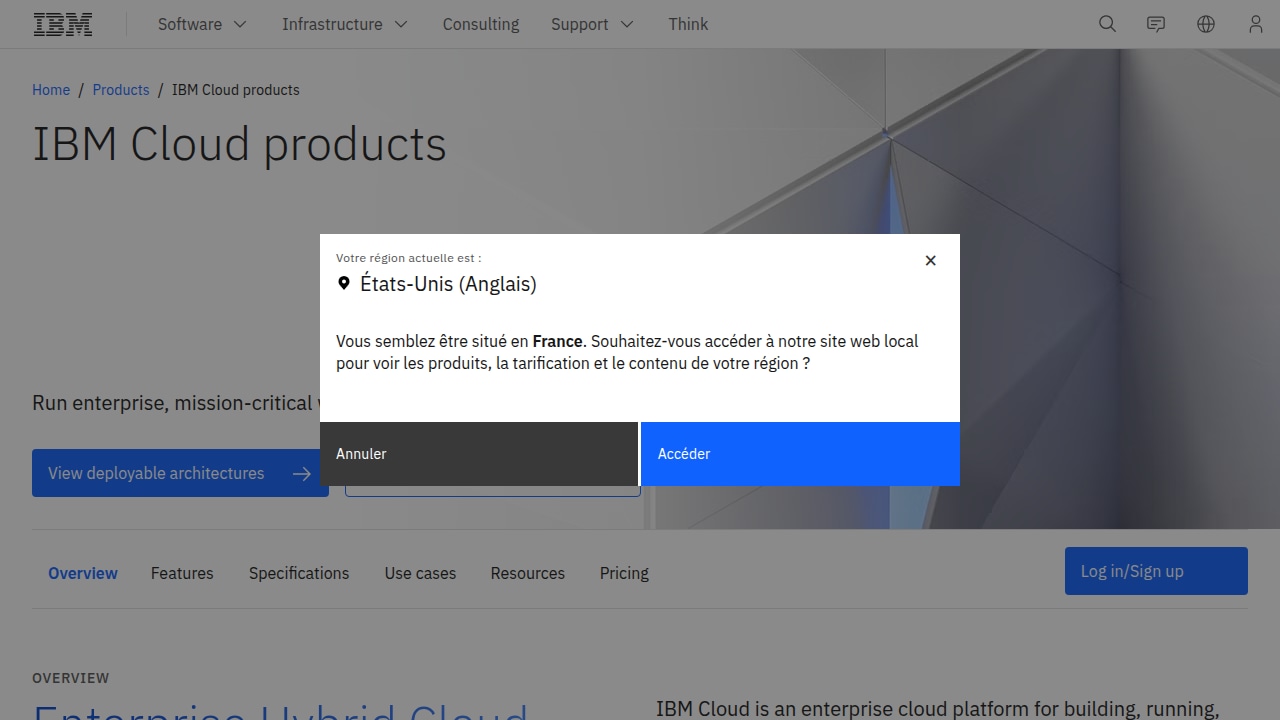Switch to the Features tab

click(182, 573)
